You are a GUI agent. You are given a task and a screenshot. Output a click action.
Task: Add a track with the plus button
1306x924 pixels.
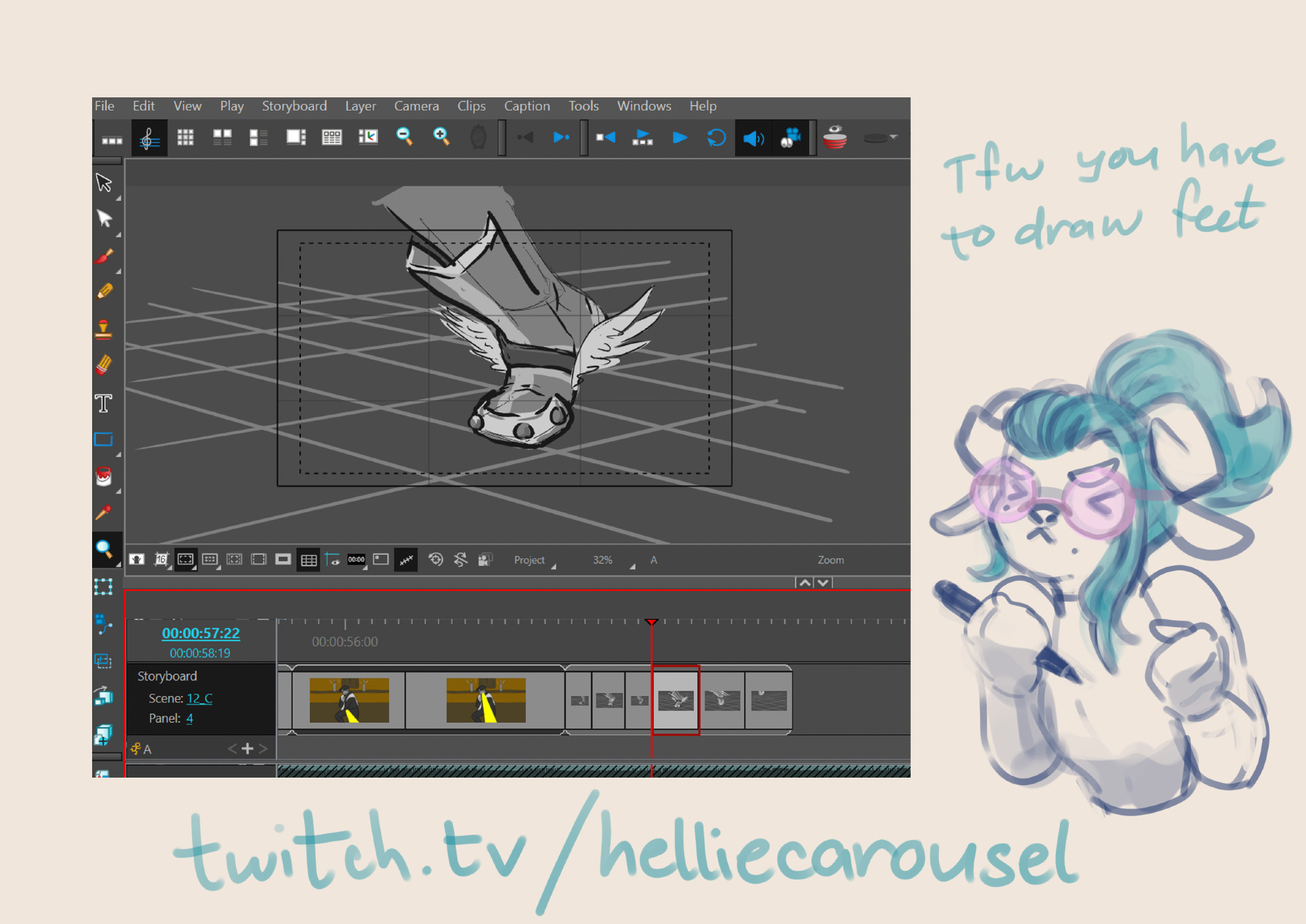coord(247,748)
